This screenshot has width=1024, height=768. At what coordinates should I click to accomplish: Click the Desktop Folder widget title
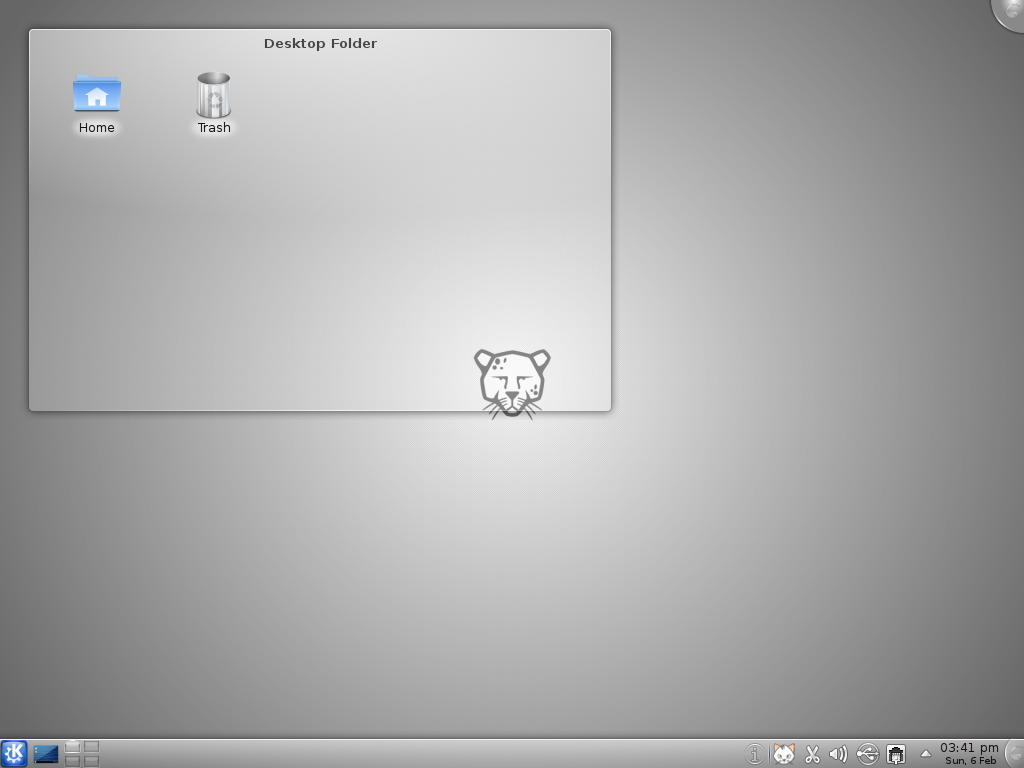point(320,44)
